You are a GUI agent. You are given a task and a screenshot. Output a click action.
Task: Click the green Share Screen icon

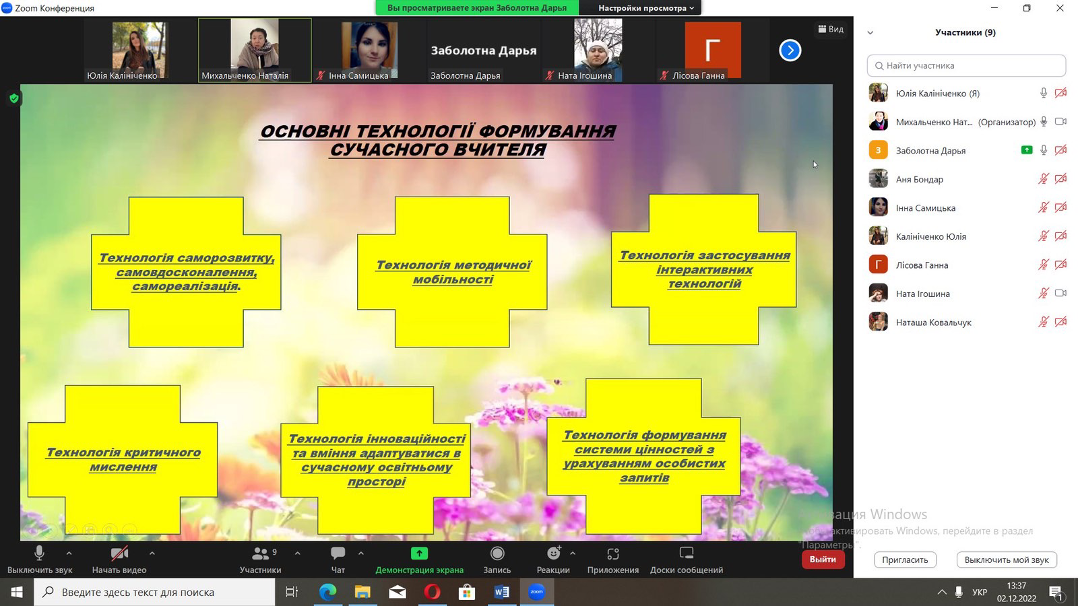[419, 554]
